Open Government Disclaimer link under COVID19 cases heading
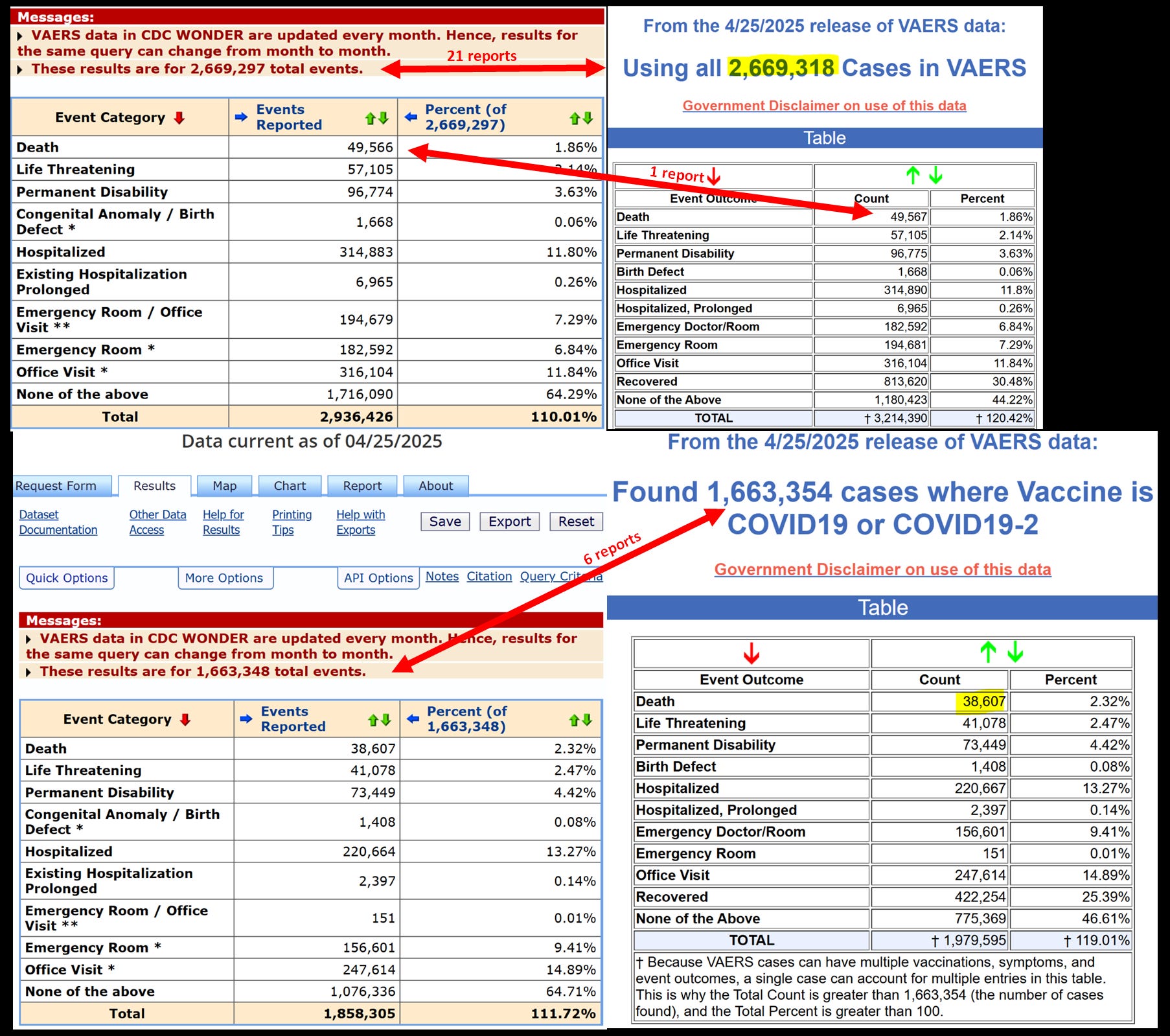The height and width of the screenshot is (1036, 1170). click(882, 570)
